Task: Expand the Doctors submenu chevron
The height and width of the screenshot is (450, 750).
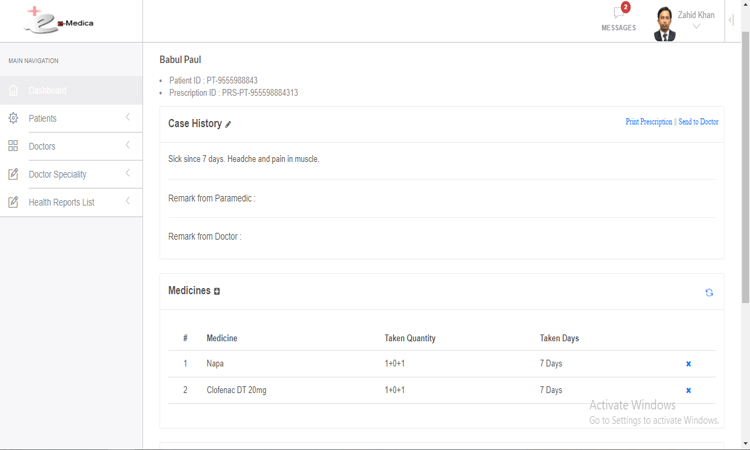Action: coord(128,146)
